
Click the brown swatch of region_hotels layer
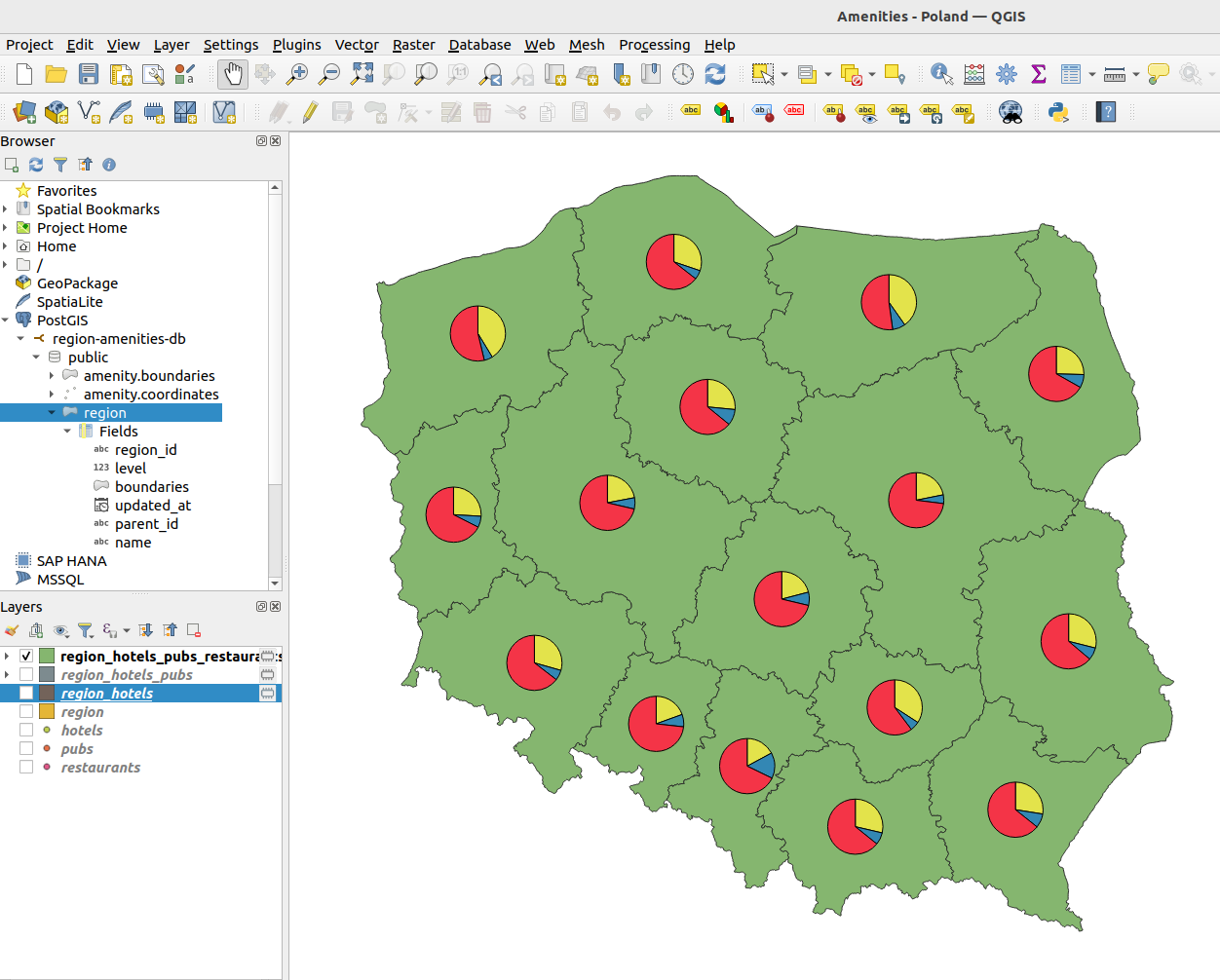tap(47, 694)
